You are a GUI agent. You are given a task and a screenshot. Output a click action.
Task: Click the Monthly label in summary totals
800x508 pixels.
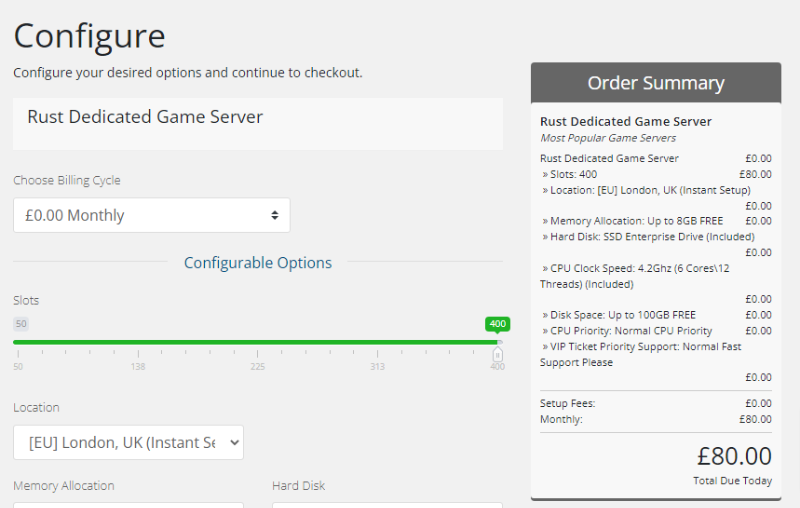[x=561, y=419]
